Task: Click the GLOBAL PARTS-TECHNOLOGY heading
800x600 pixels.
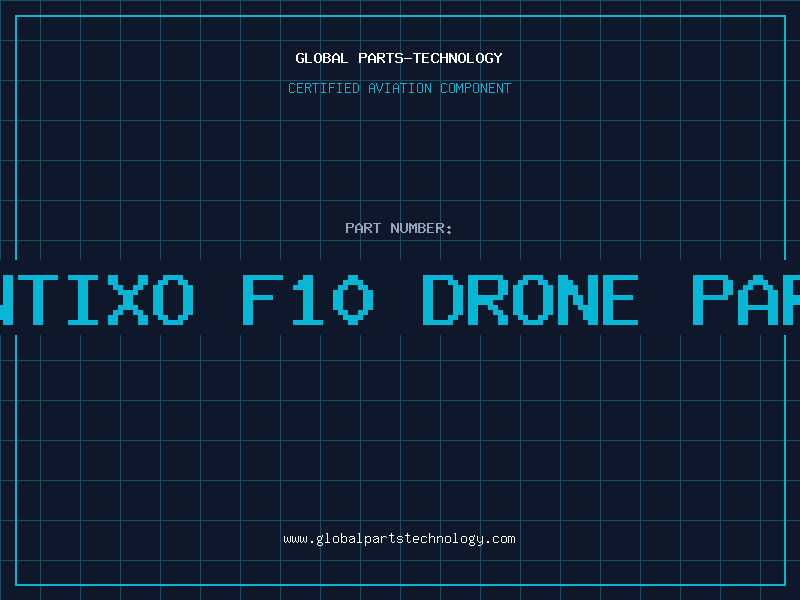Action: point(399,58)
